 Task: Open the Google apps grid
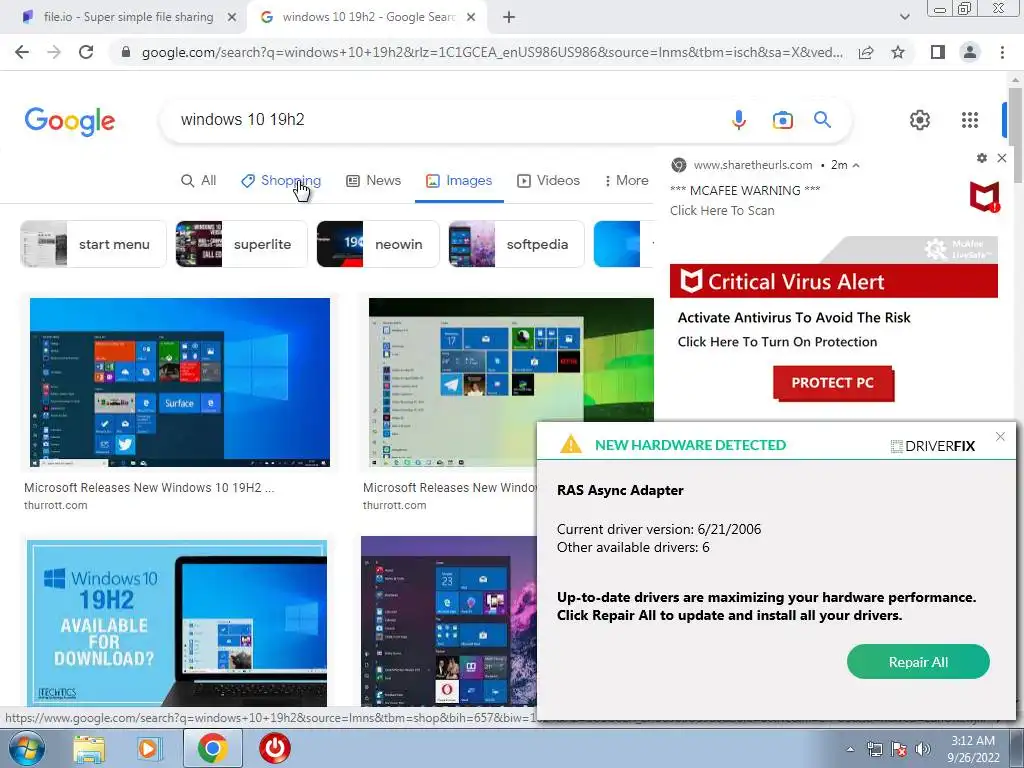pos(970,120)
